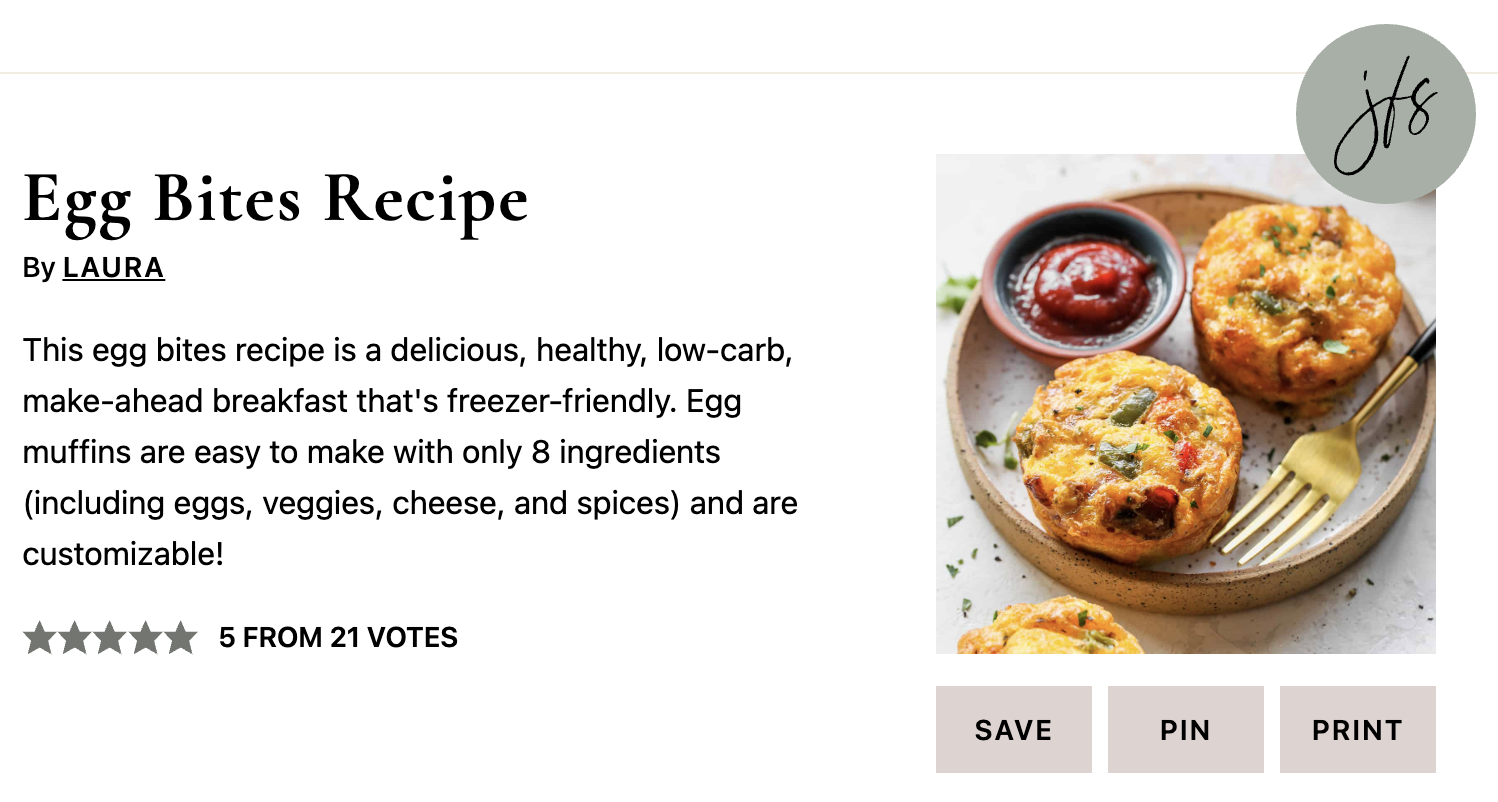Click the first rating star
This screenshot has width=1498, height=802.
pyautogui.click(x=39, y=638)
